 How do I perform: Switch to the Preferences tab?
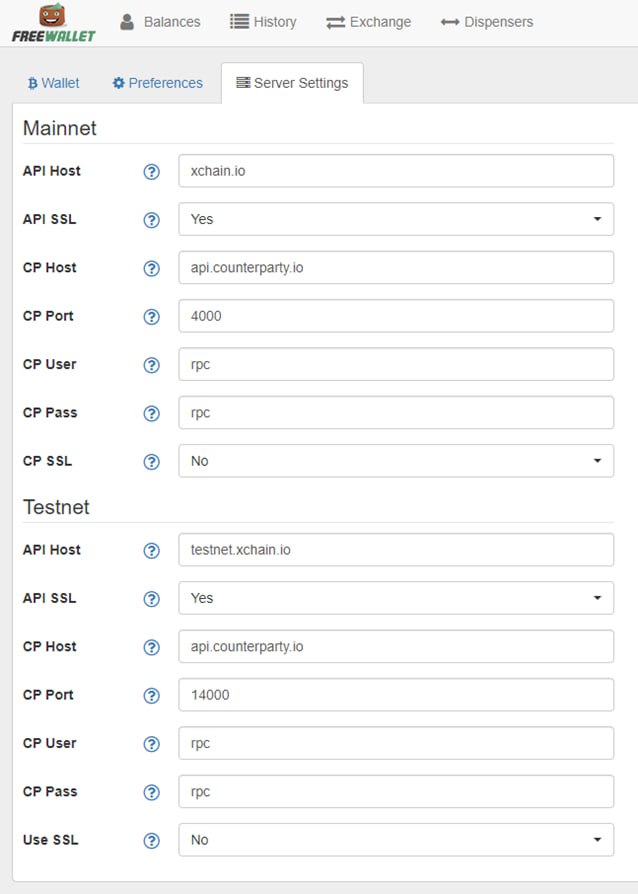[157, 83]
